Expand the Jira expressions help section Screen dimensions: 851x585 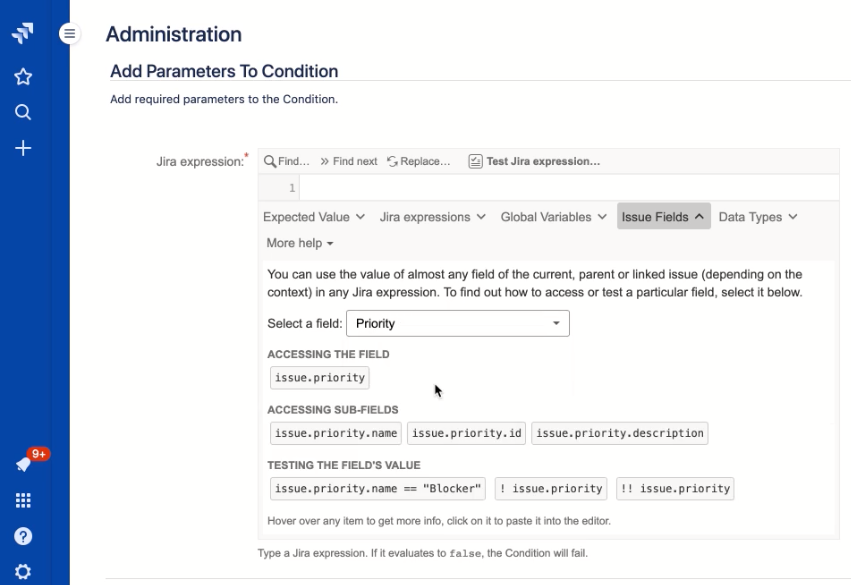(433, 217)
